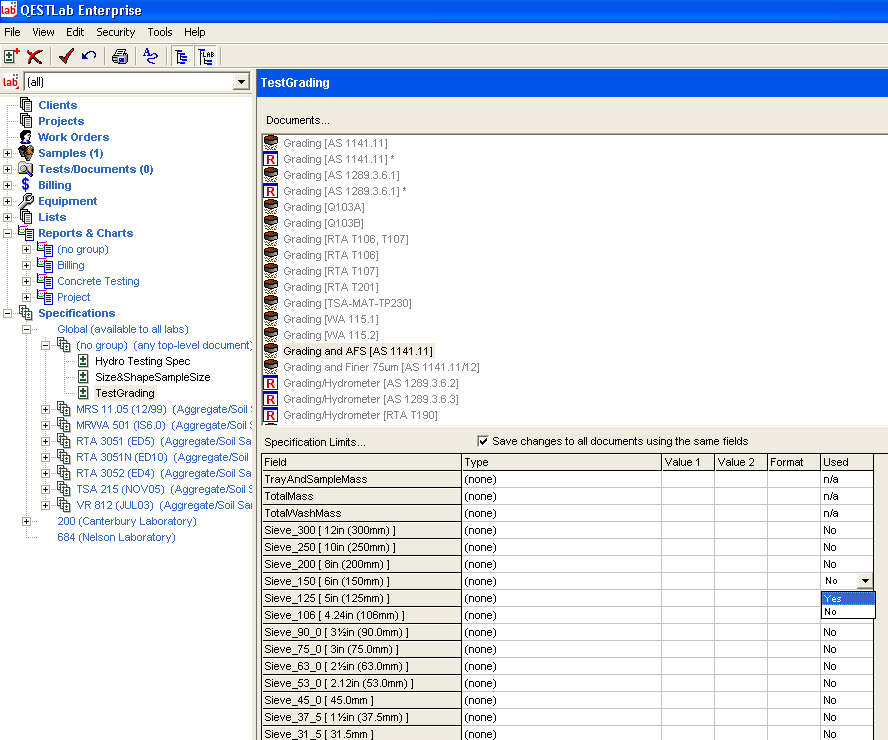Screen dimensions: 888x740
Task: Click the Documents... label button
Action: click(x=297, y=120)
